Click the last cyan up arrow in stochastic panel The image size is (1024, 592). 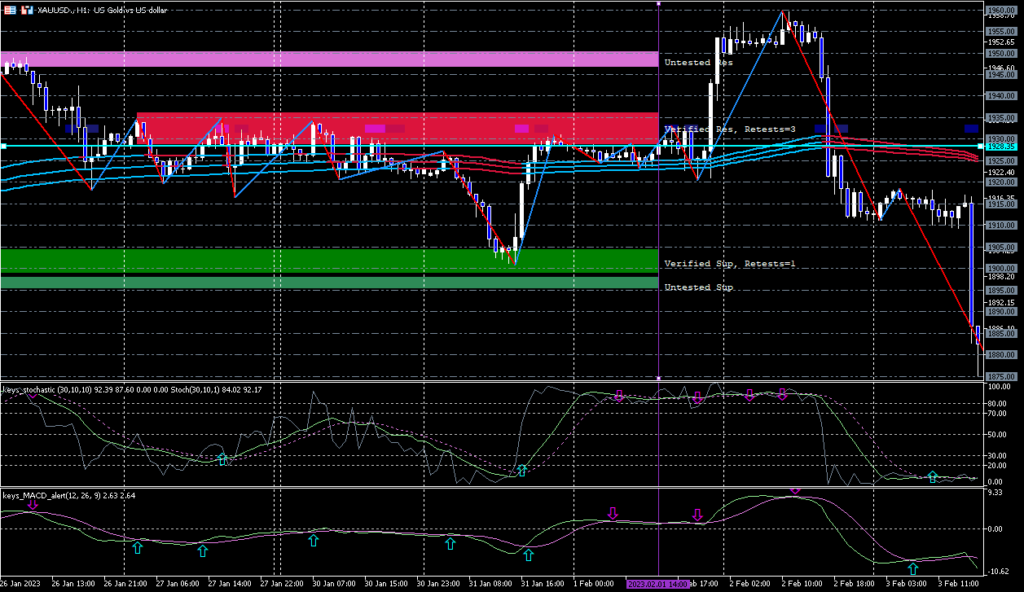933,477
